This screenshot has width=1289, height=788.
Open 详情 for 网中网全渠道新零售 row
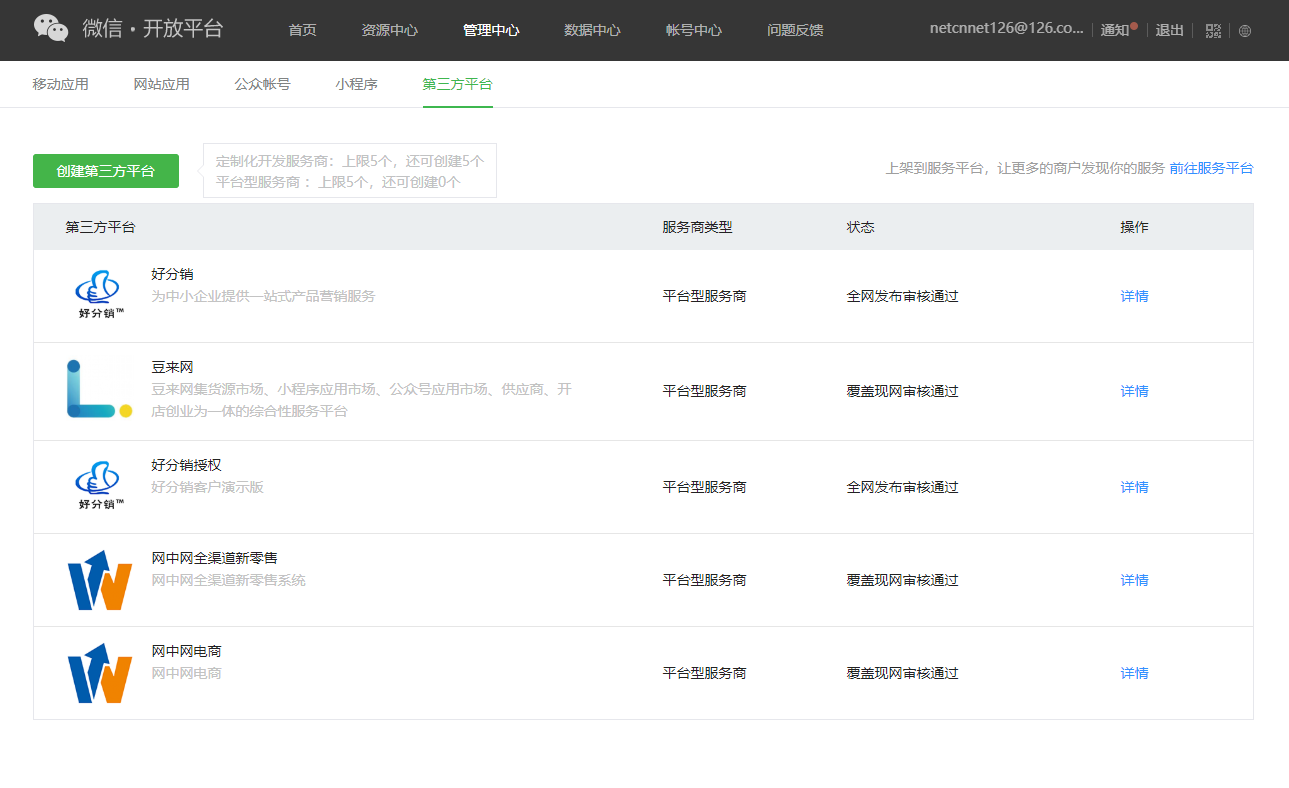[1134, 580]
